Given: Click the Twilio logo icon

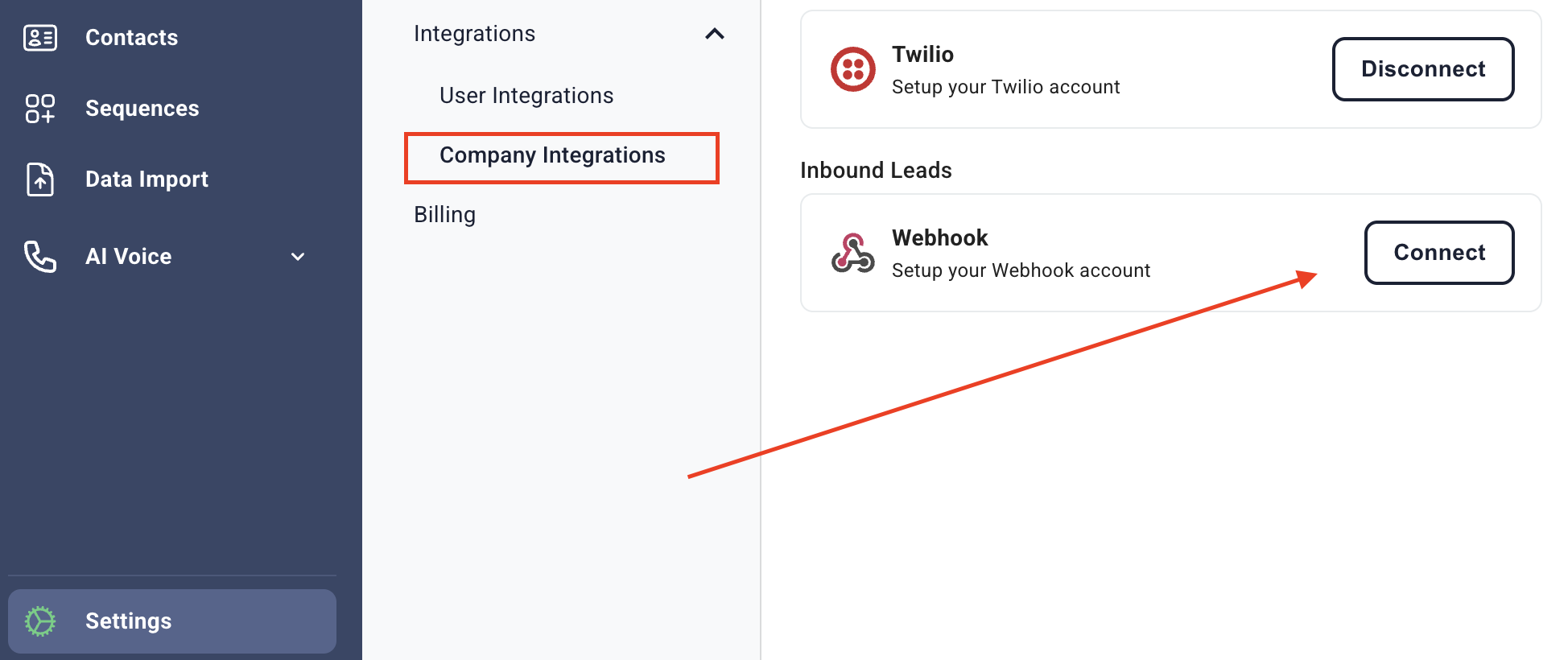Looking at the screenshot, I should coord(853,69).
